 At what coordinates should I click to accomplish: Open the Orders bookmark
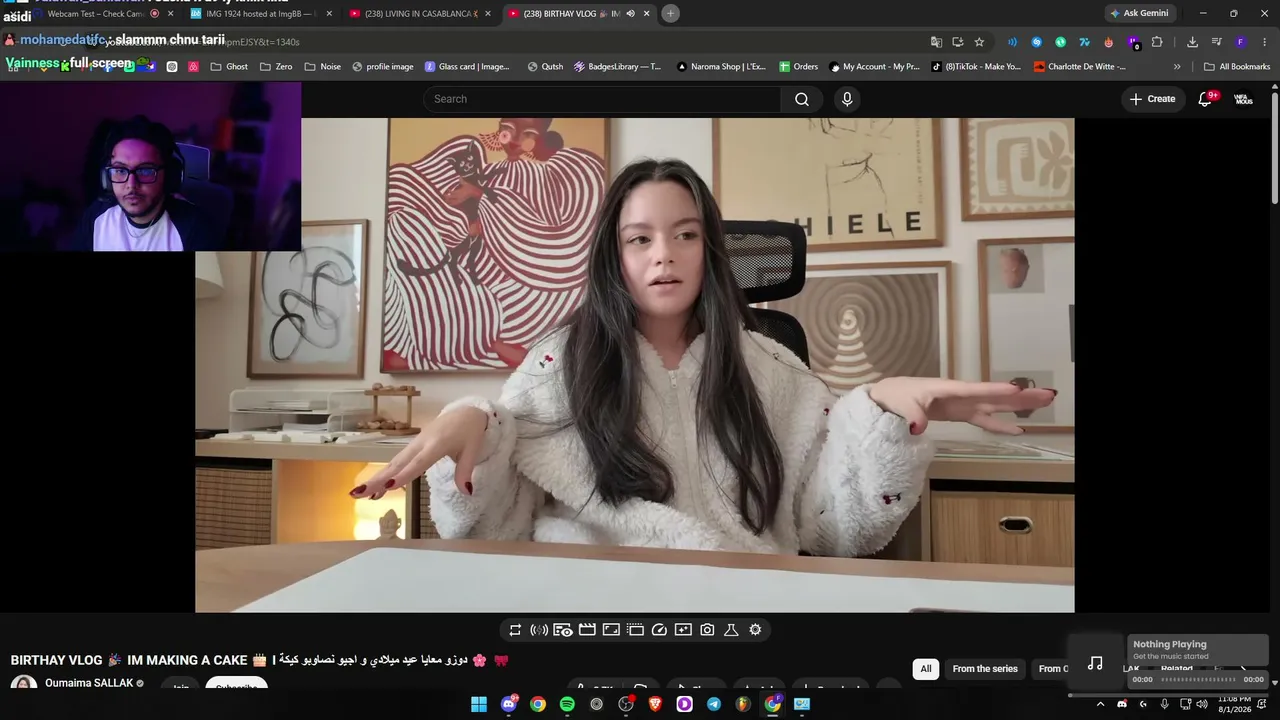coord(799,67)
